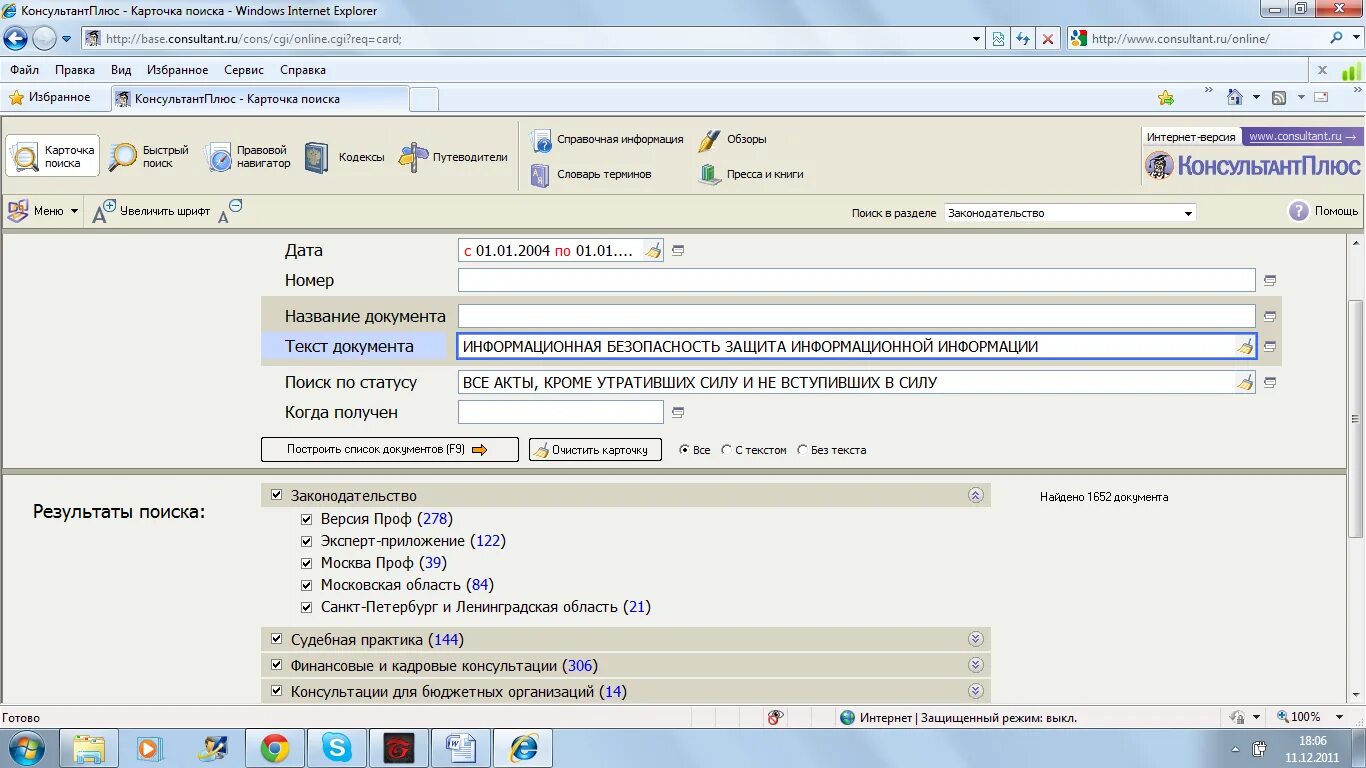The width and height of the screenshot is (1366, 768).
Task: Open the Избранное menu
Action: 178,70
